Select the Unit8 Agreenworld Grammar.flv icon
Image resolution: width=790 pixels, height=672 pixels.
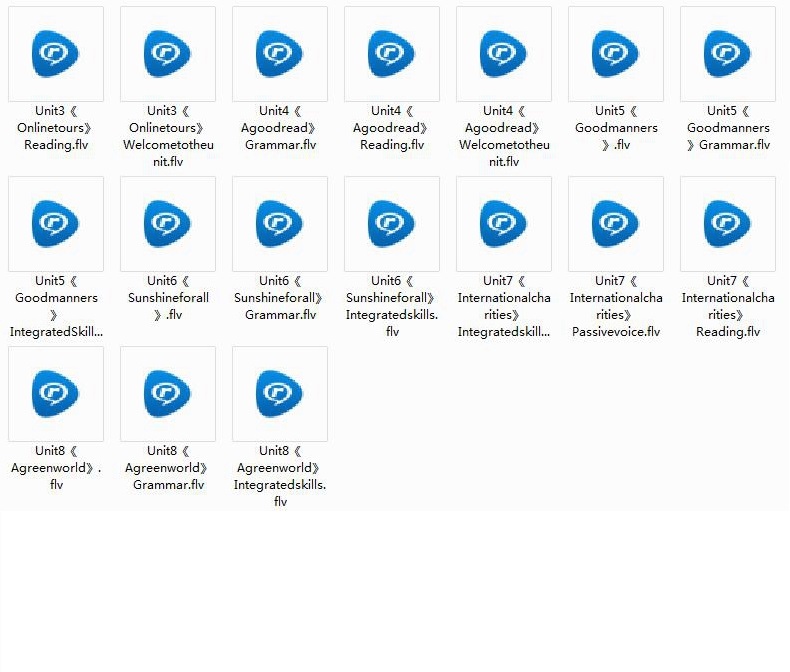[x=168, y=394]
